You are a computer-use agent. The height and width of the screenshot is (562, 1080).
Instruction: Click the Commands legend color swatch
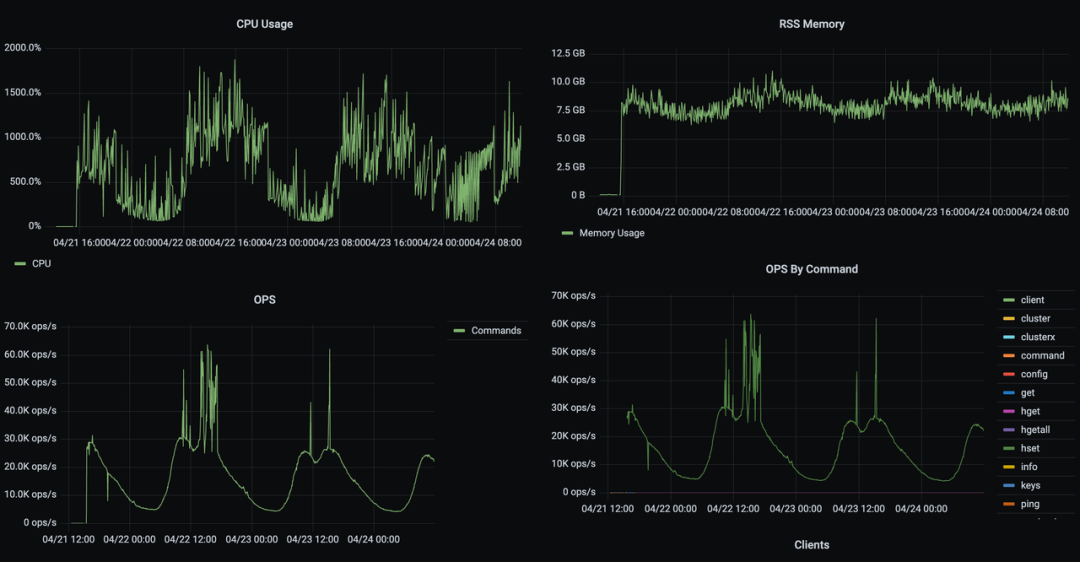(x=459, y=331)
